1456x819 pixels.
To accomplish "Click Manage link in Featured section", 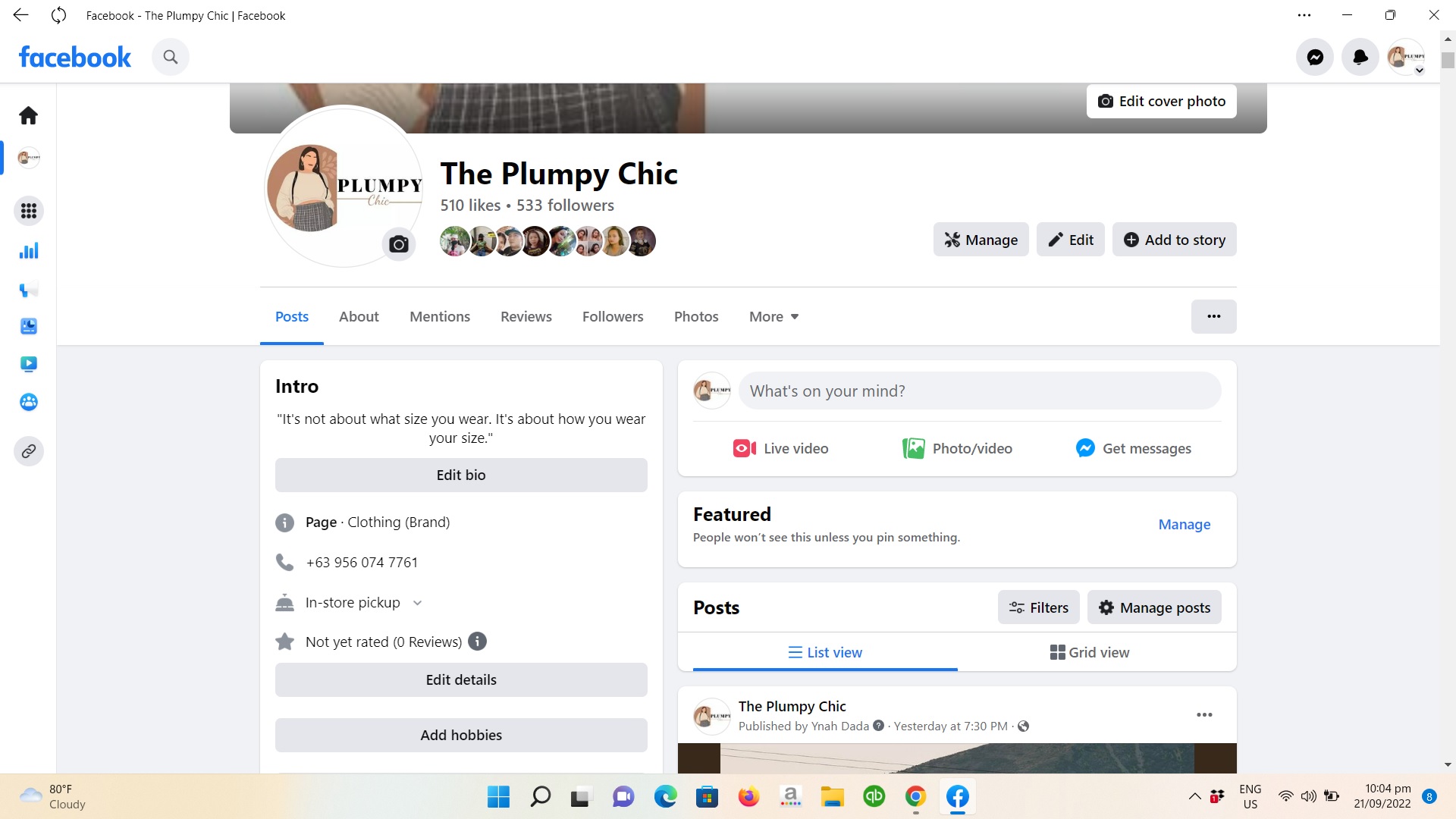I will click(x=1184, y=524).
